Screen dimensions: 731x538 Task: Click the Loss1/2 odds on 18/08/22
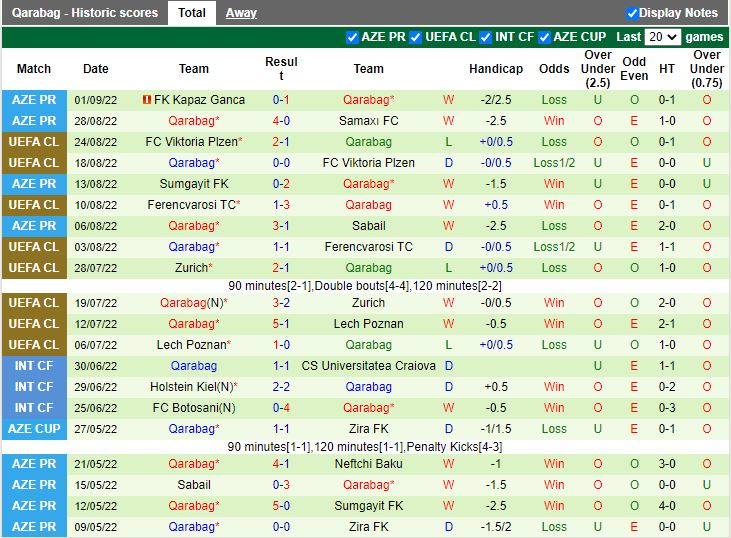point(554,163)
